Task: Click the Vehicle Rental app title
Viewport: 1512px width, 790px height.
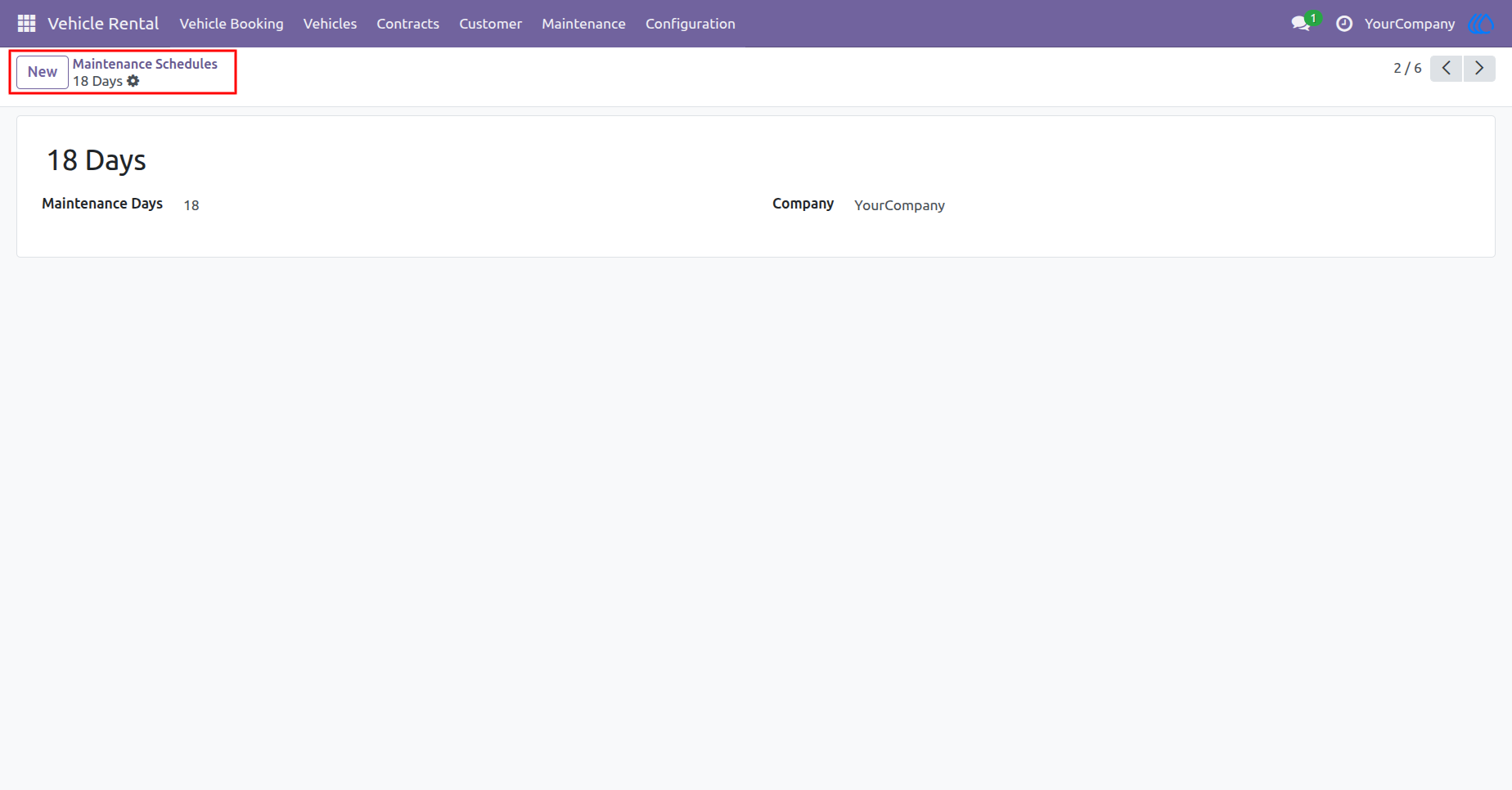Action: point(103,24)
